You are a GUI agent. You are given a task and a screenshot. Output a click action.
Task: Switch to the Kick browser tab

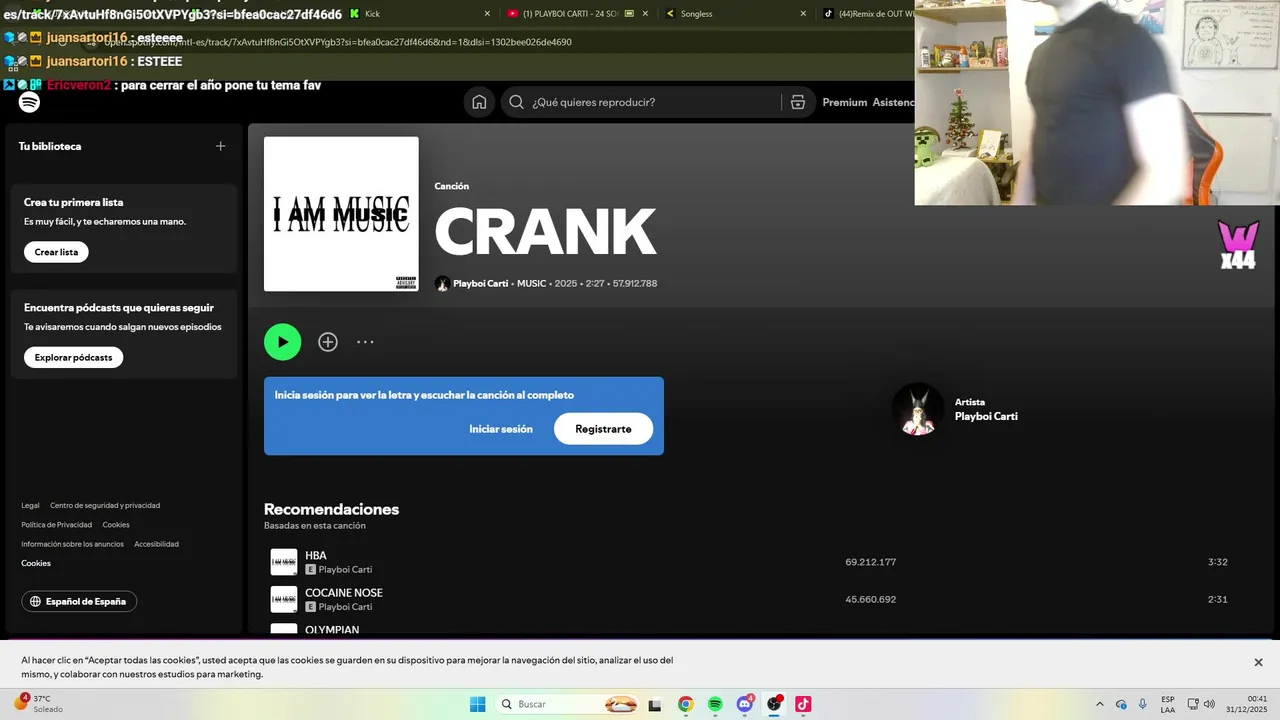click(x=420, y=14)
